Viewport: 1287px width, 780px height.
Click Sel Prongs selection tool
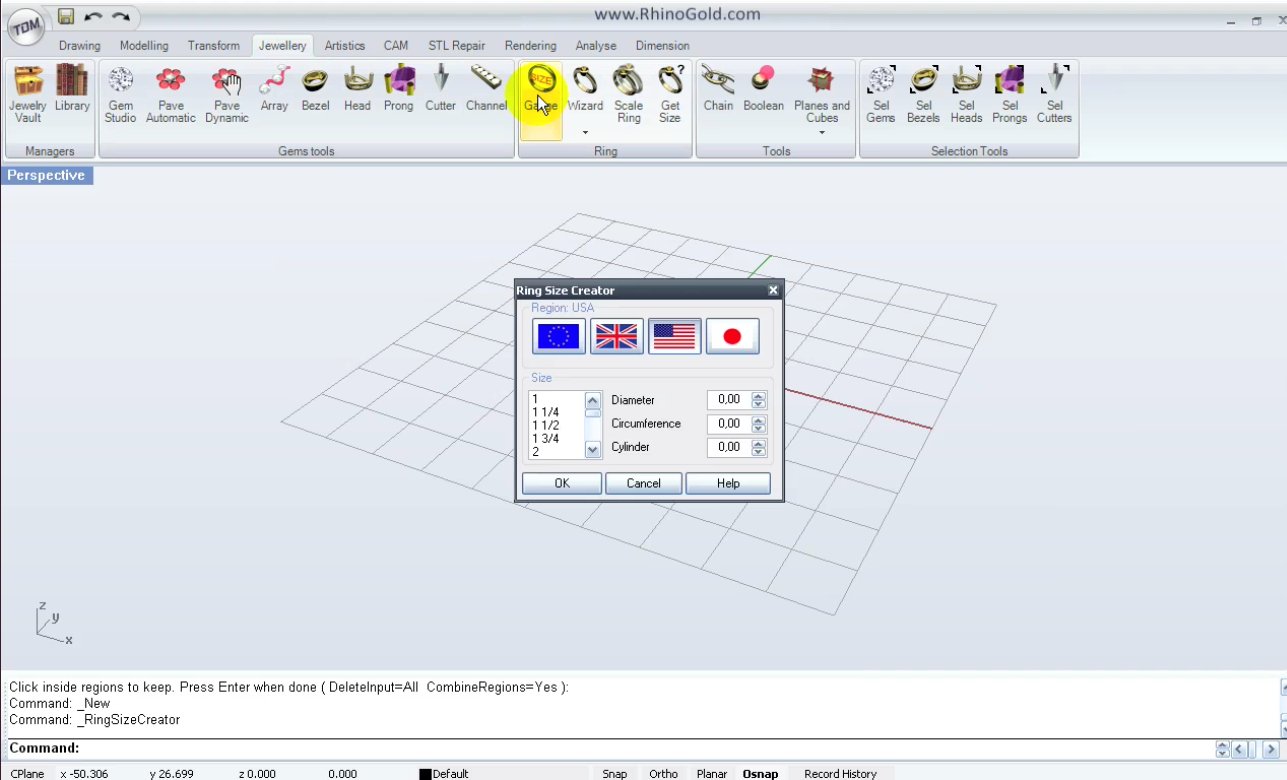[x=1010, y=95]
